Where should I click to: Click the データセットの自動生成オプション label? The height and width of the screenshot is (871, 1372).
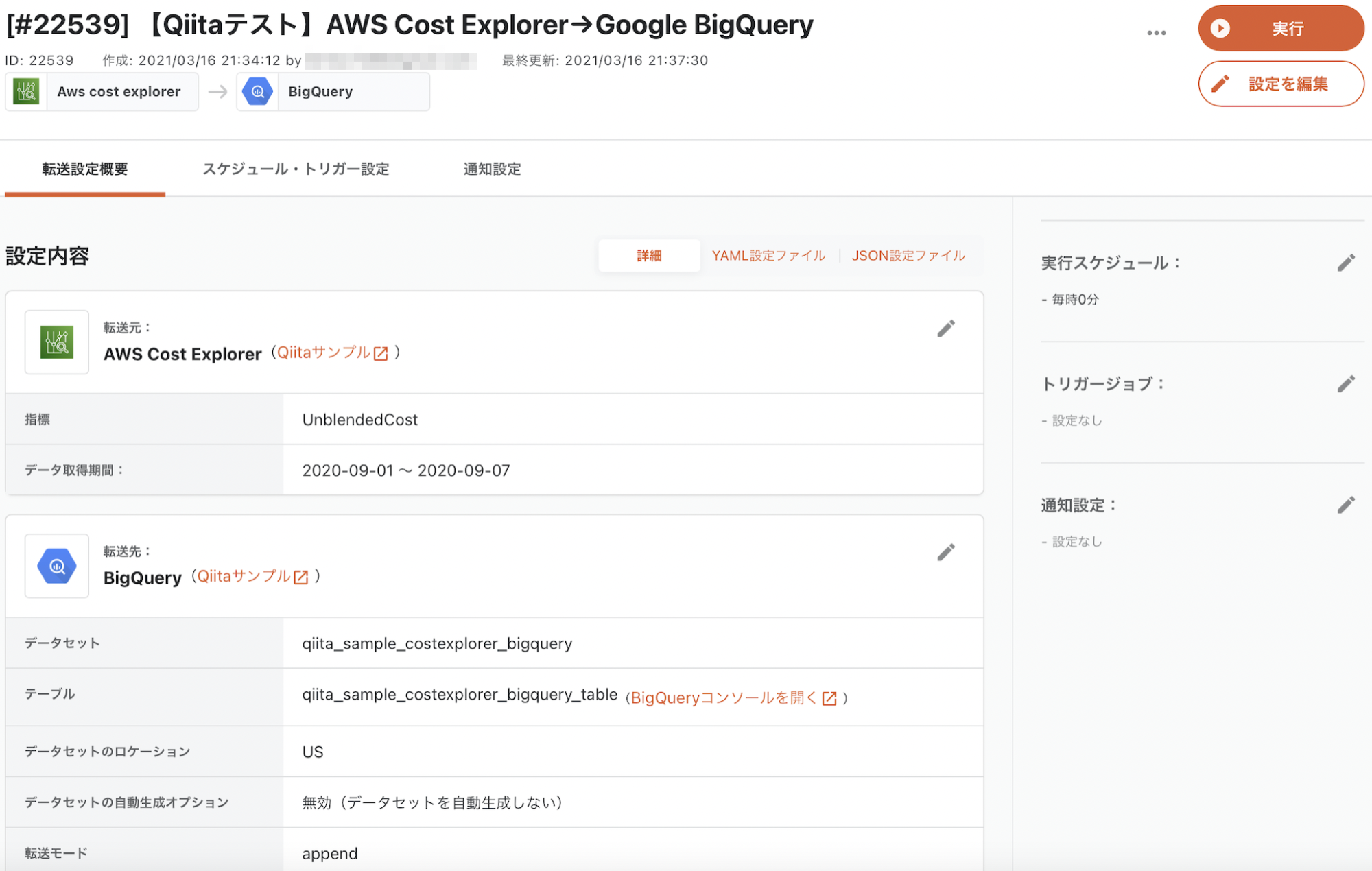[x=127, y=802]
